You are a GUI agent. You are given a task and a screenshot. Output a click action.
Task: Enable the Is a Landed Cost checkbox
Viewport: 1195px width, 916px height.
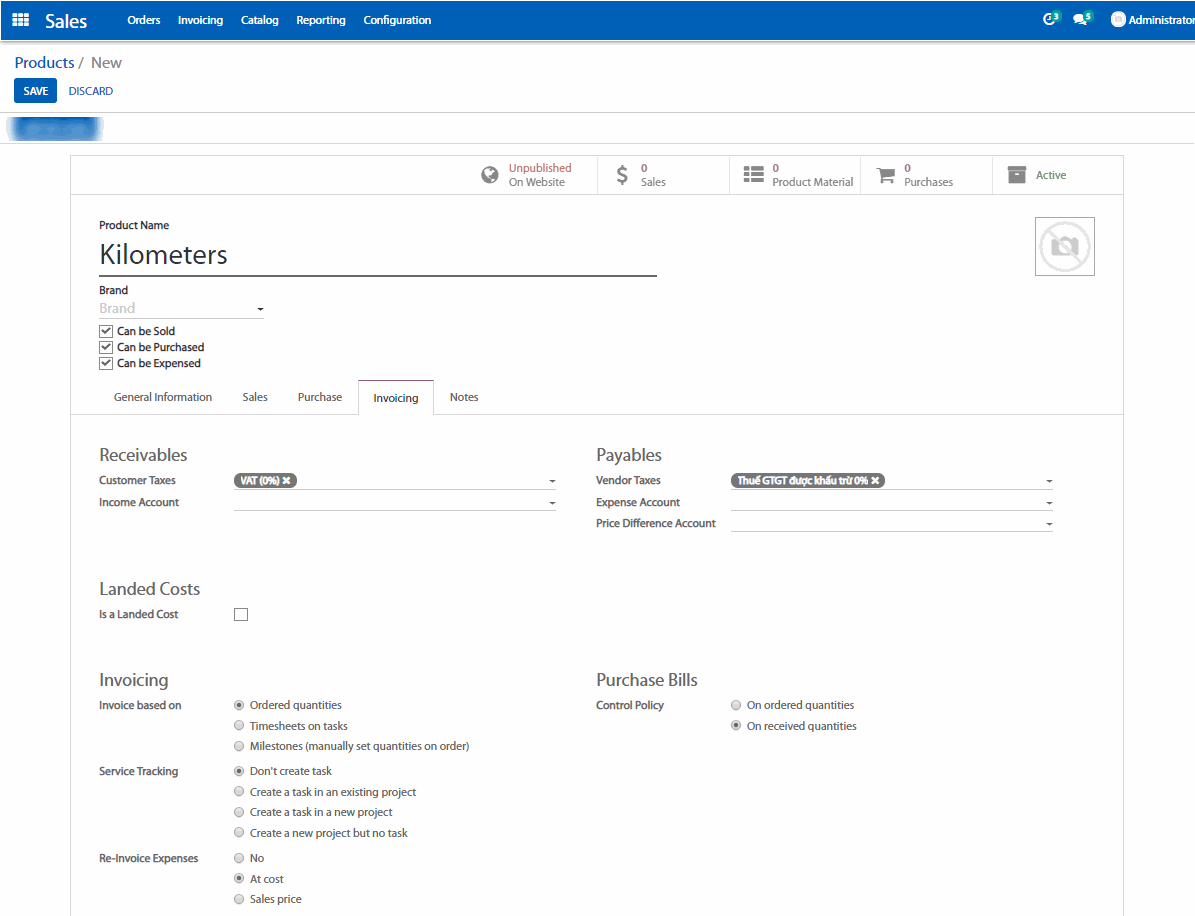click(241, 615)
